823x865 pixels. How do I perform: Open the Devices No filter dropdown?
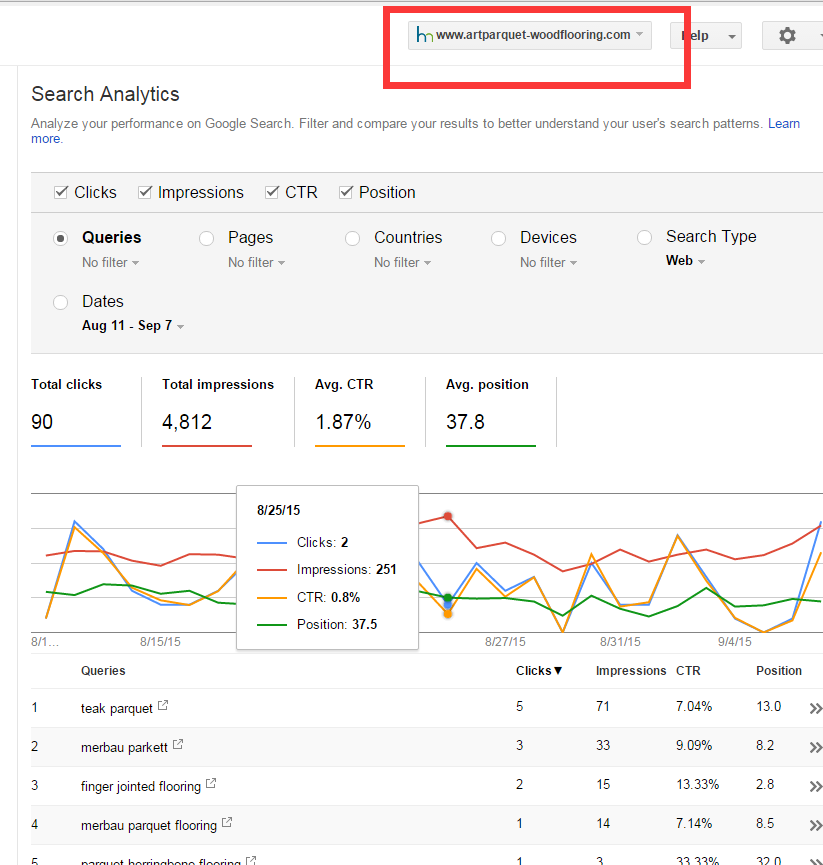(x=548, y=263)
